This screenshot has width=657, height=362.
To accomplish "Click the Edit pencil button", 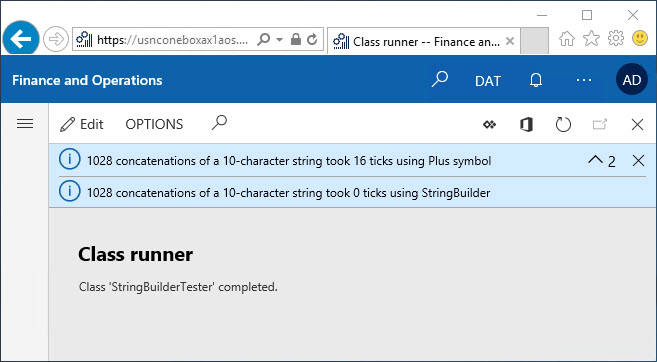I will [82, 124].
